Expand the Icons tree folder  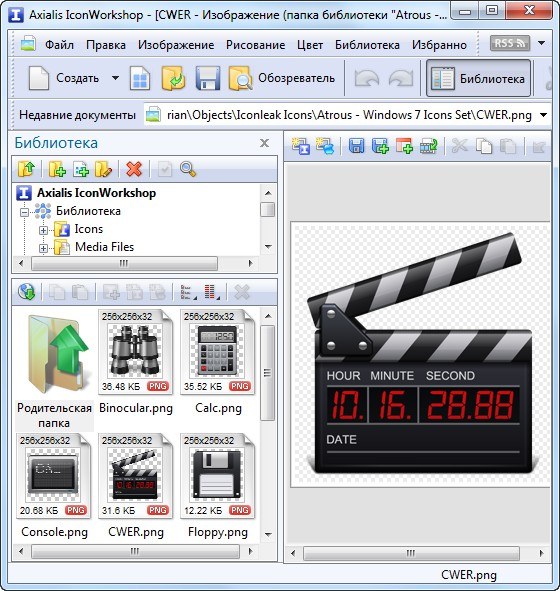pyautogui.click(x=43, y=230)
